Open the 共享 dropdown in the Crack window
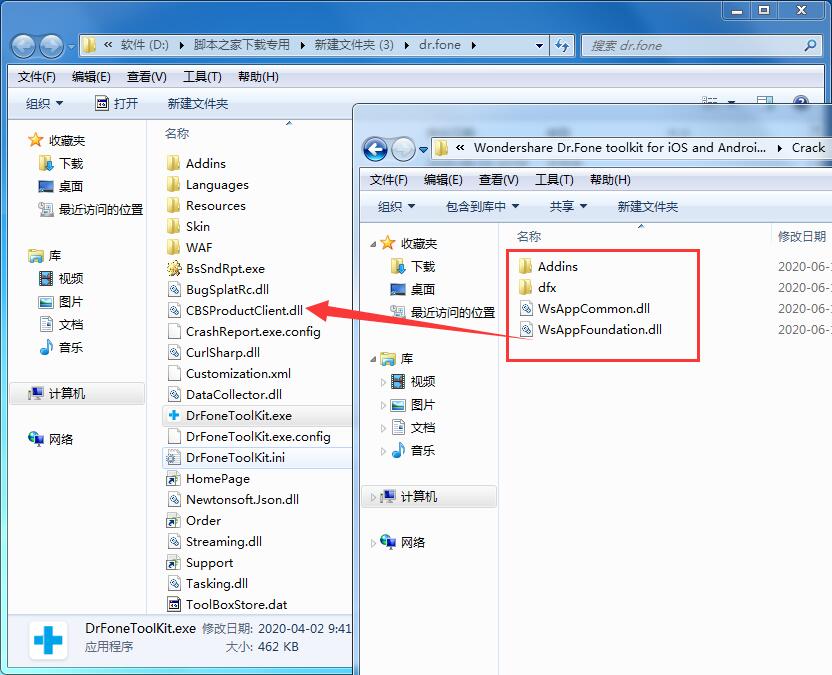832x675 pixels. [x=568, y=206]
